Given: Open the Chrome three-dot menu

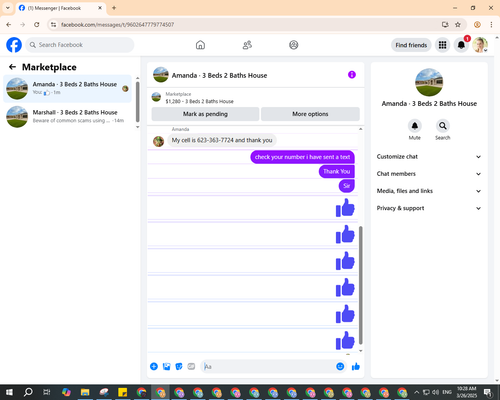Looking at the screenshot, I should click(x=491, y=25).
